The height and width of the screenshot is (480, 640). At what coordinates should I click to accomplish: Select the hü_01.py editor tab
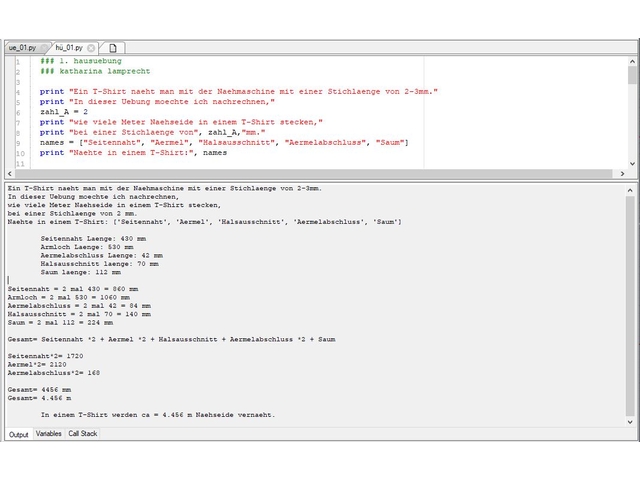pos(69,48)
